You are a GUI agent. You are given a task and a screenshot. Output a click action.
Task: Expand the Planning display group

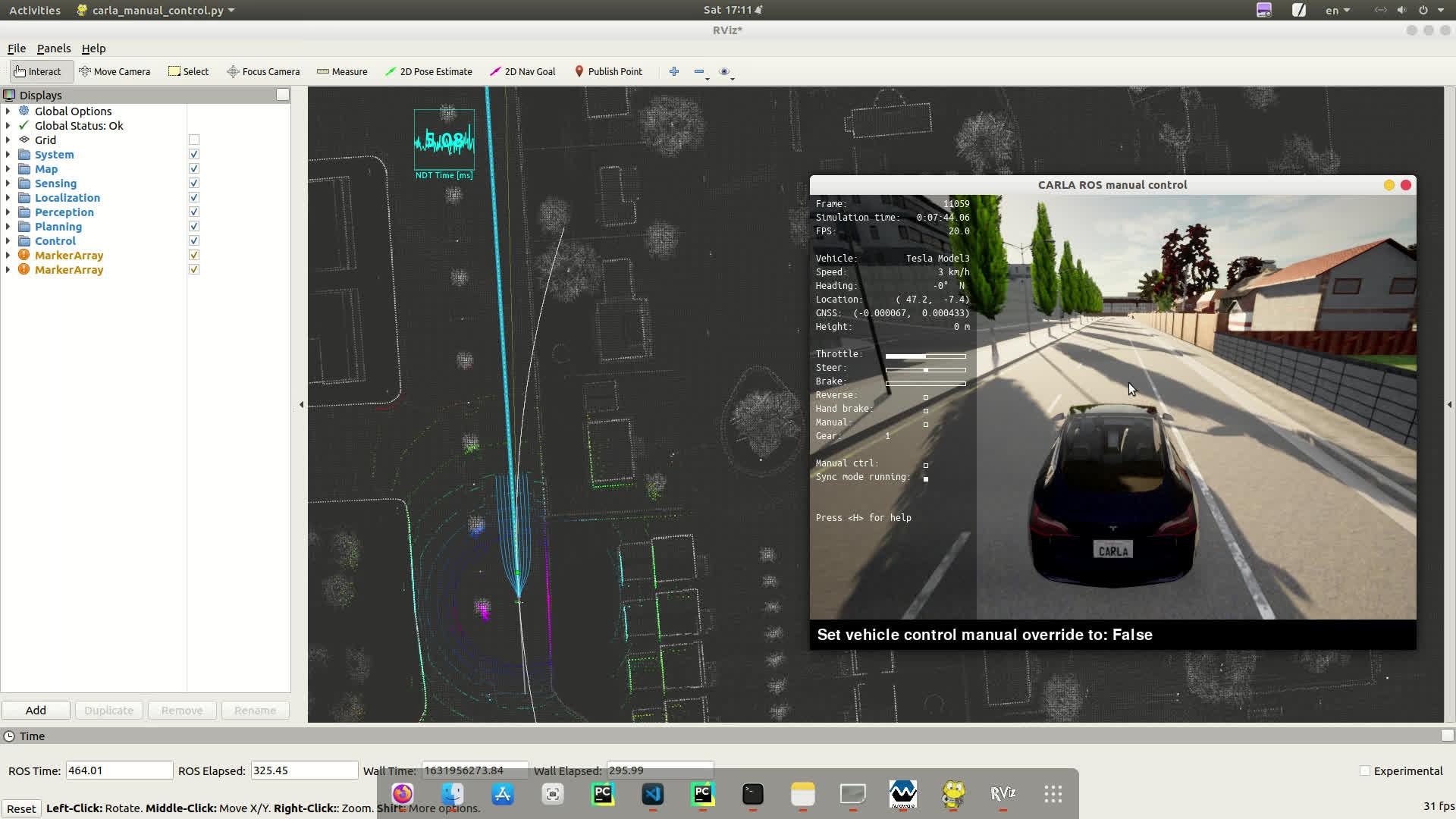click(x=8, y=227)
